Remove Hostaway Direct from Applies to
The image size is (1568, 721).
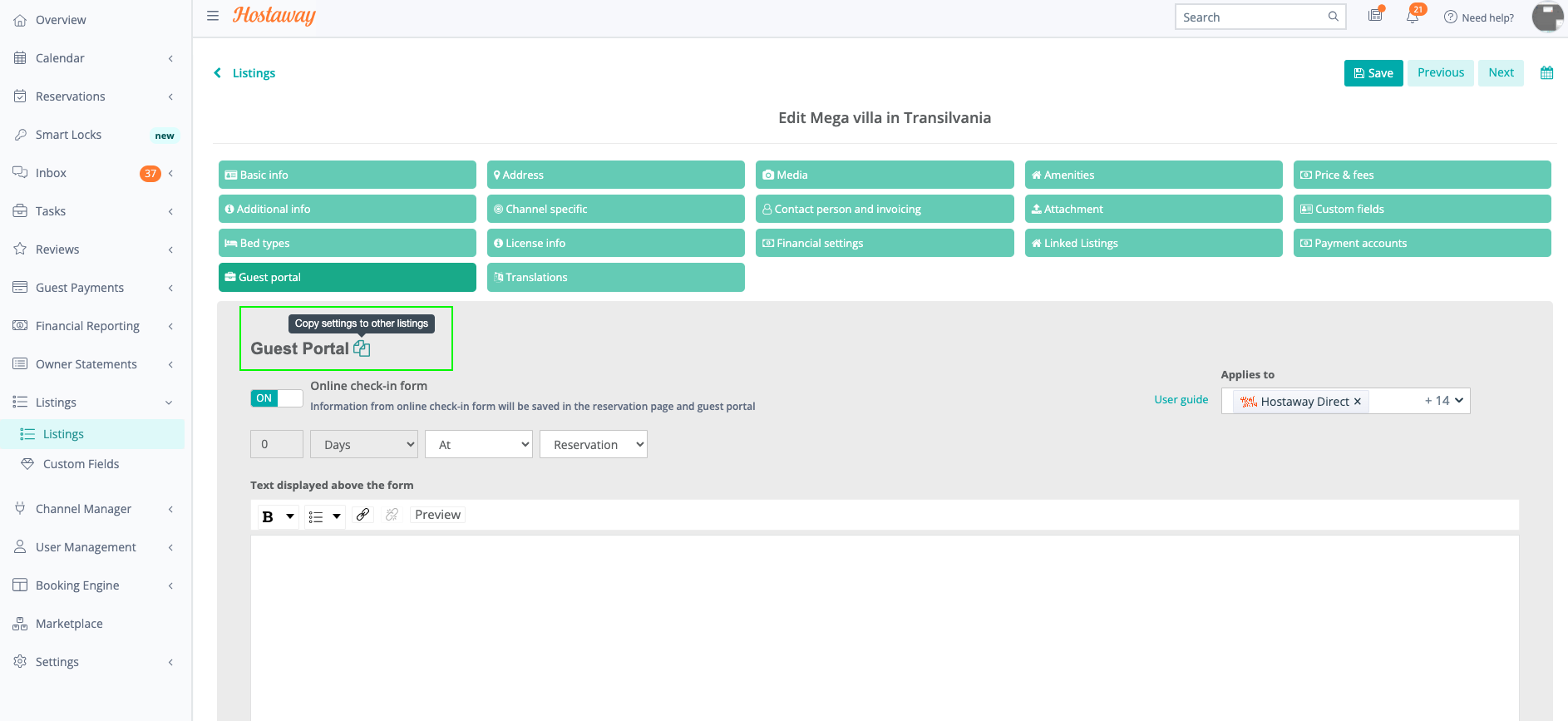[1358, 402]
